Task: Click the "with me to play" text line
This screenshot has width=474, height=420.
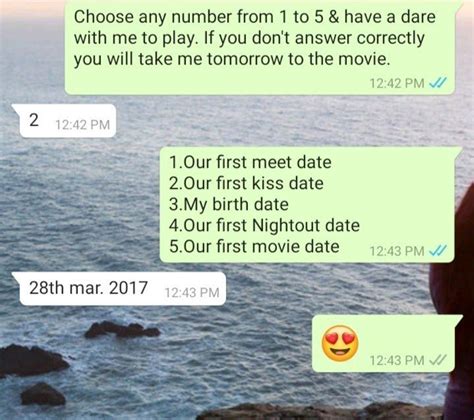Action: click(x=134, y=39)
